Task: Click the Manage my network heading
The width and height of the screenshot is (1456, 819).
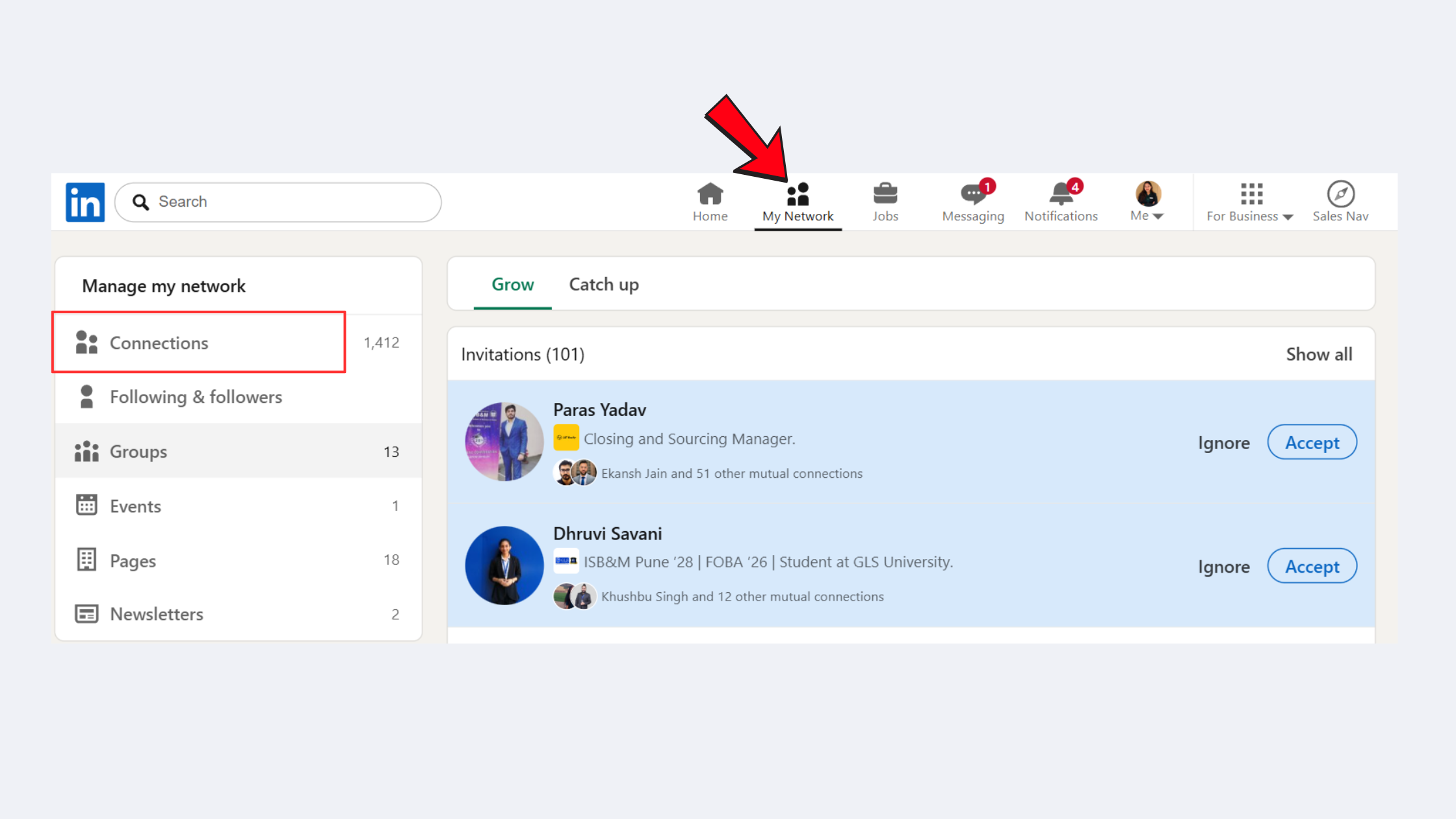Action: pyautogui.click(x=164, y=286)
